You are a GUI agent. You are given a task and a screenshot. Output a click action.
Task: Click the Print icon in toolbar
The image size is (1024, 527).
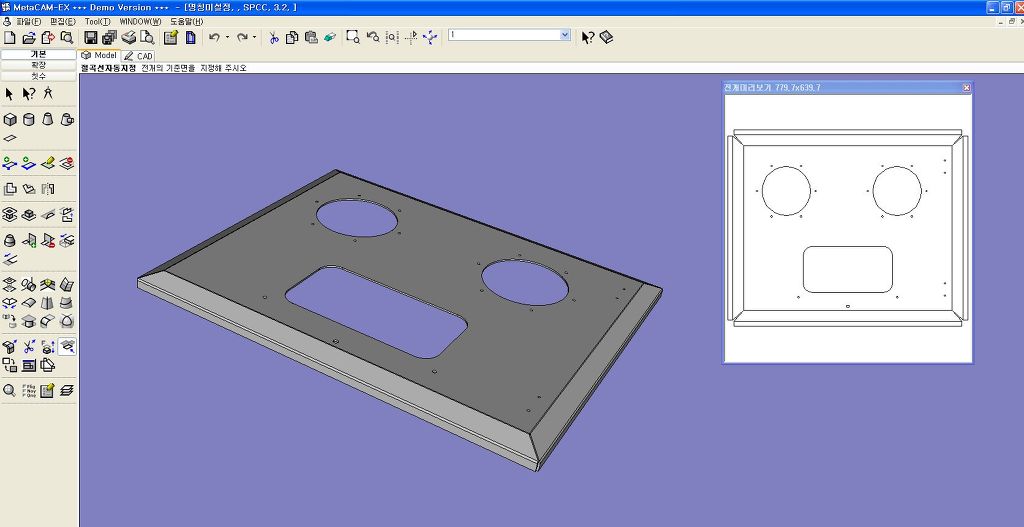[129, 37]
